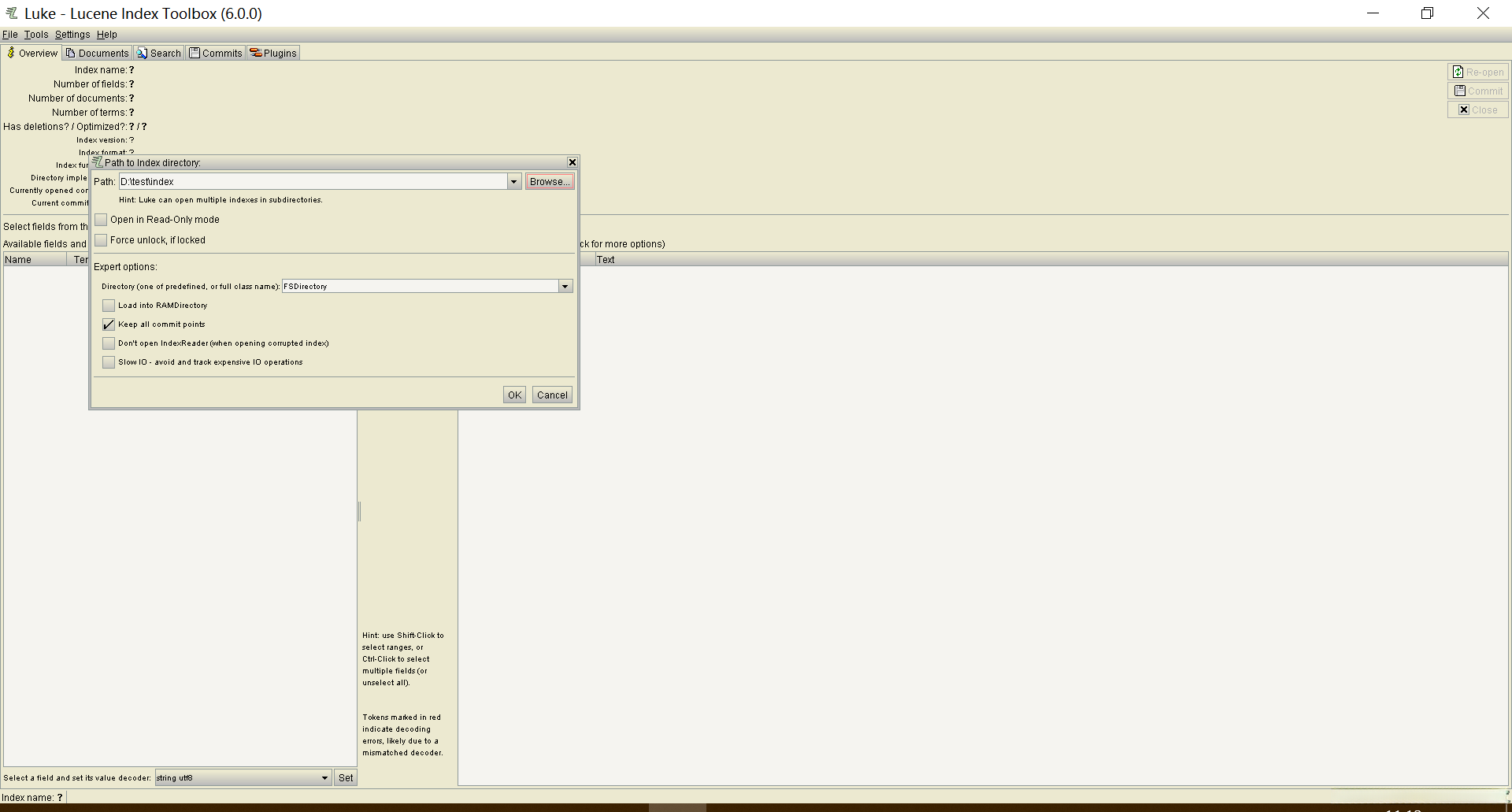Screen dimensions: 1512x812
Task: Click the FSDirectory directory class field
Action: pos(420,286)
